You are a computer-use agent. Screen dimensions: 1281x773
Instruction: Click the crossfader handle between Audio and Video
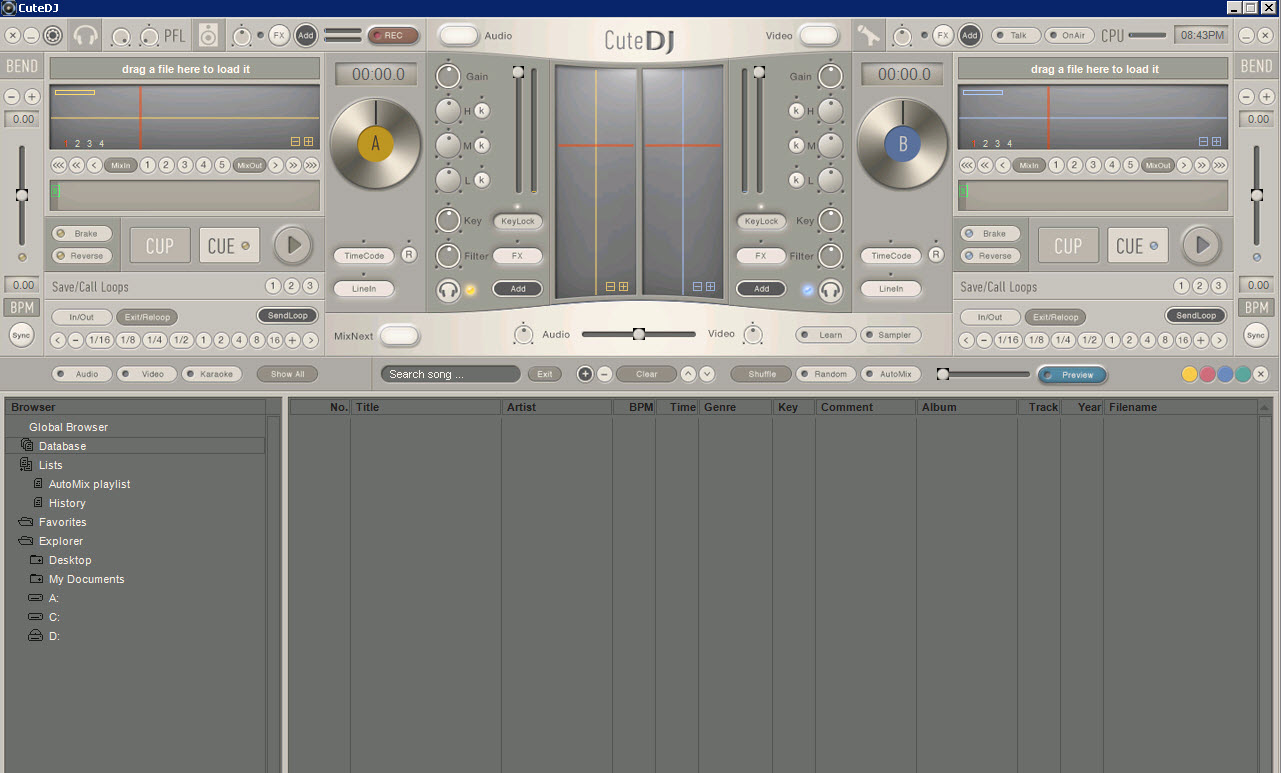pyautogui.click(x=639, y=334)
